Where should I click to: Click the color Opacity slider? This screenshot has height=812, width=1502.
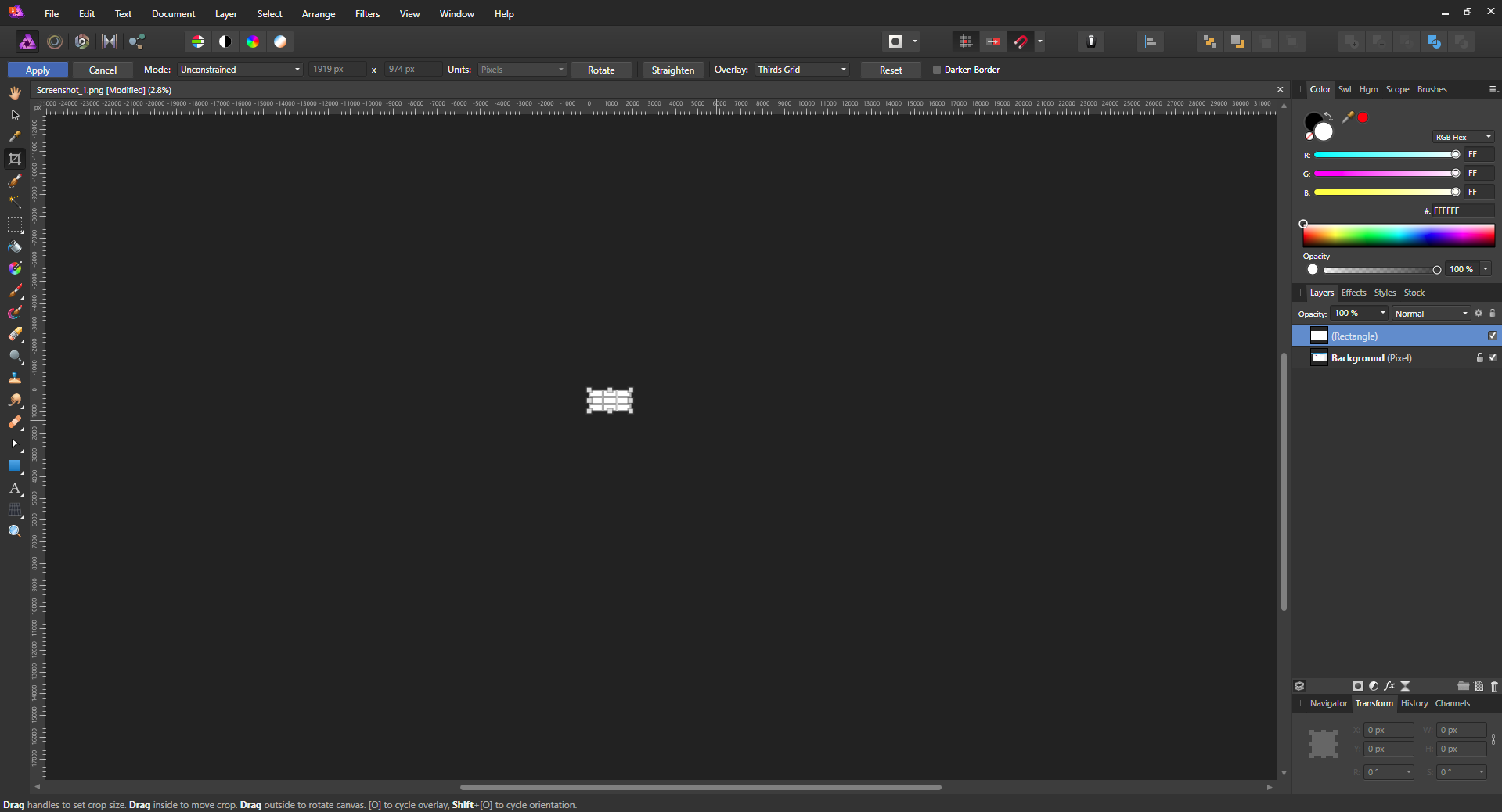[x=1381, y=270]
